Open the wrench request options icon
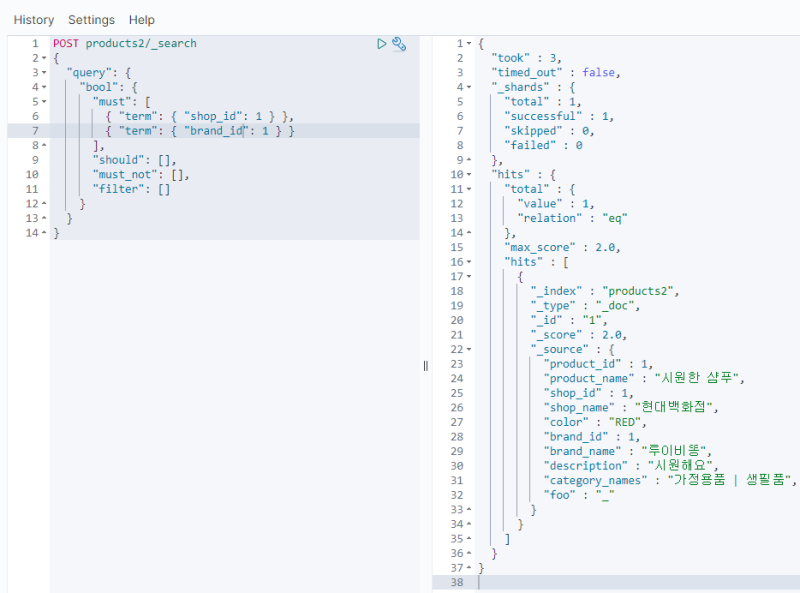Screen dimensions: 800x593 pyautogui.click(x=399, y=44)
